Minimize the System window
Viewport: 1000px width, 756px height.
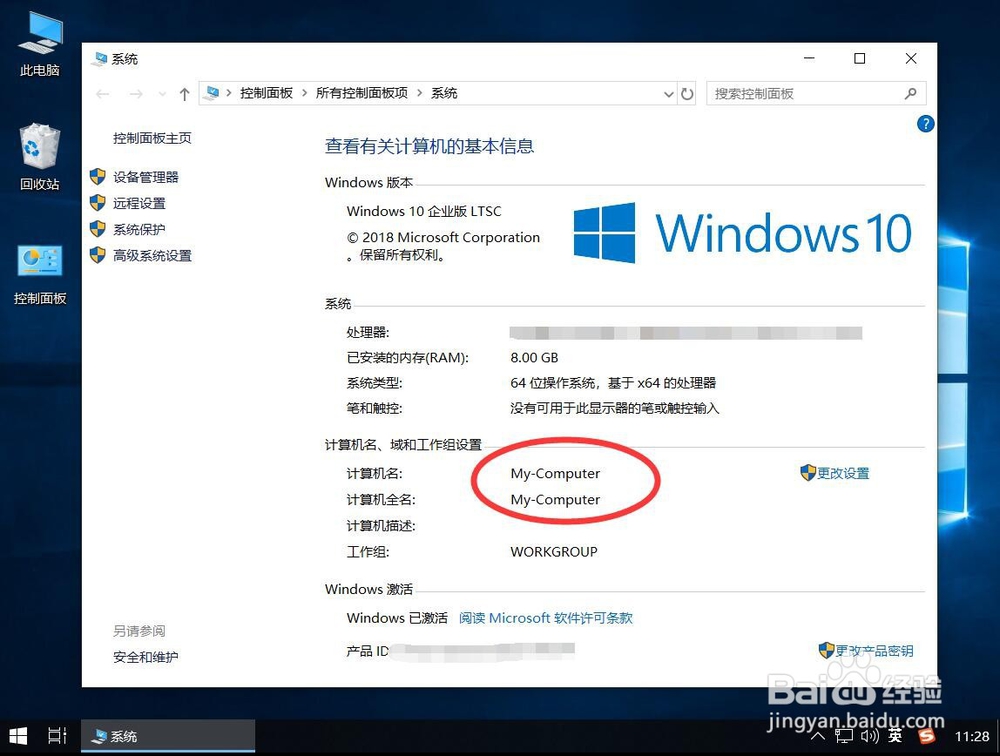pos(809,59)
